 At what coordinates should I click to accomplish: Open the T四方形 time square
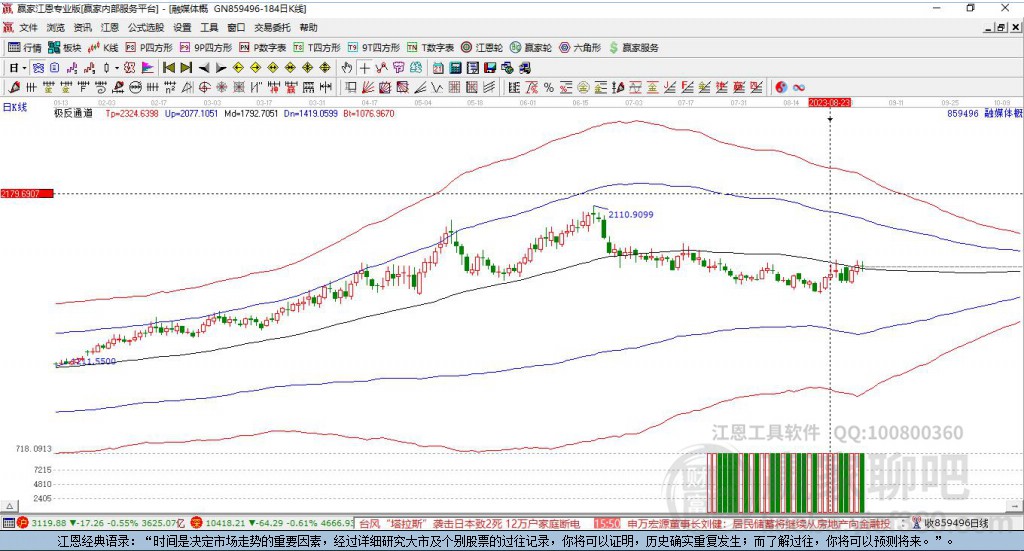point(317,48)
